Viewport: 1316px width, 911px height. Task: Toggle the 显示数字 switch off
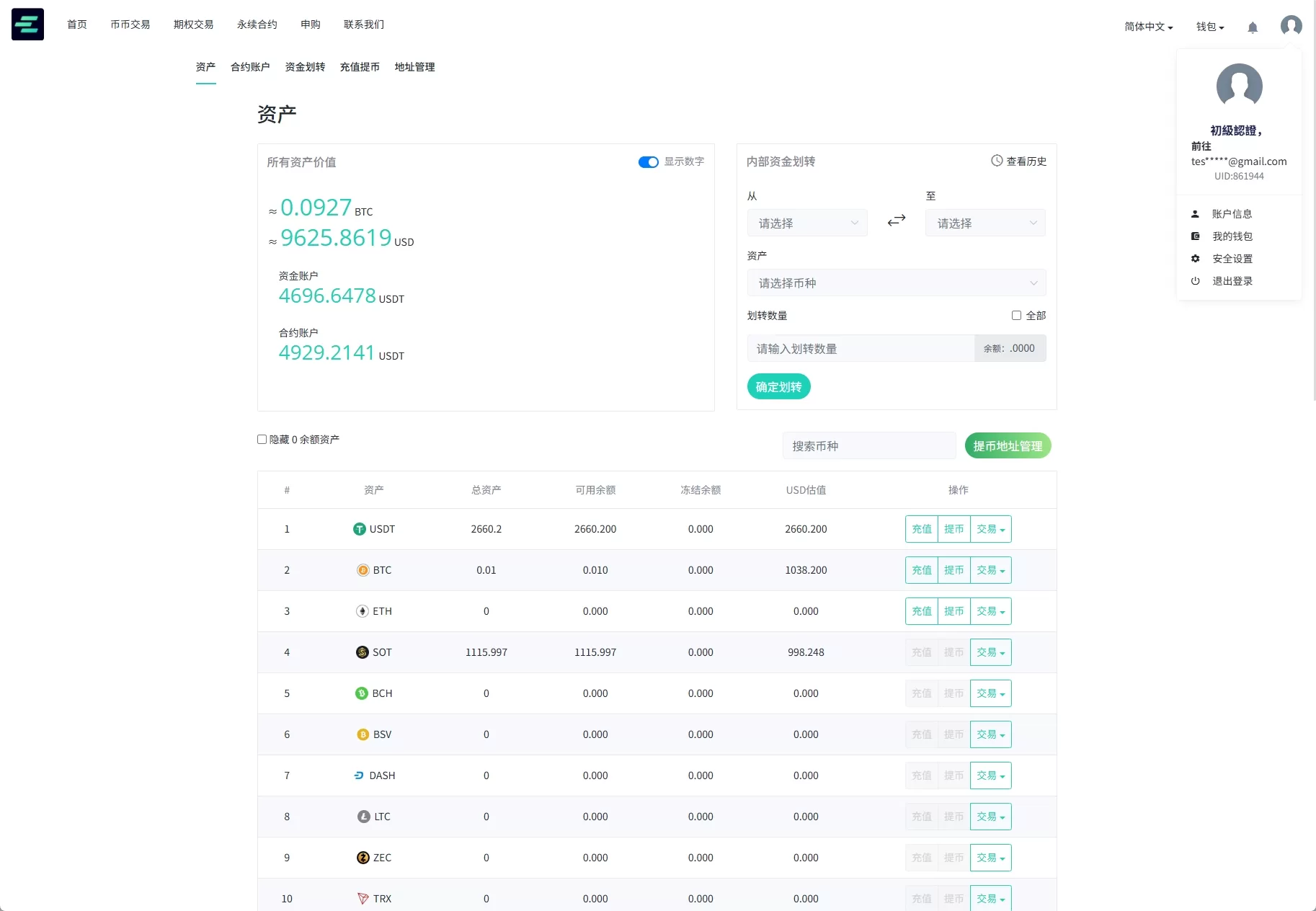click(x=648, y=162)
